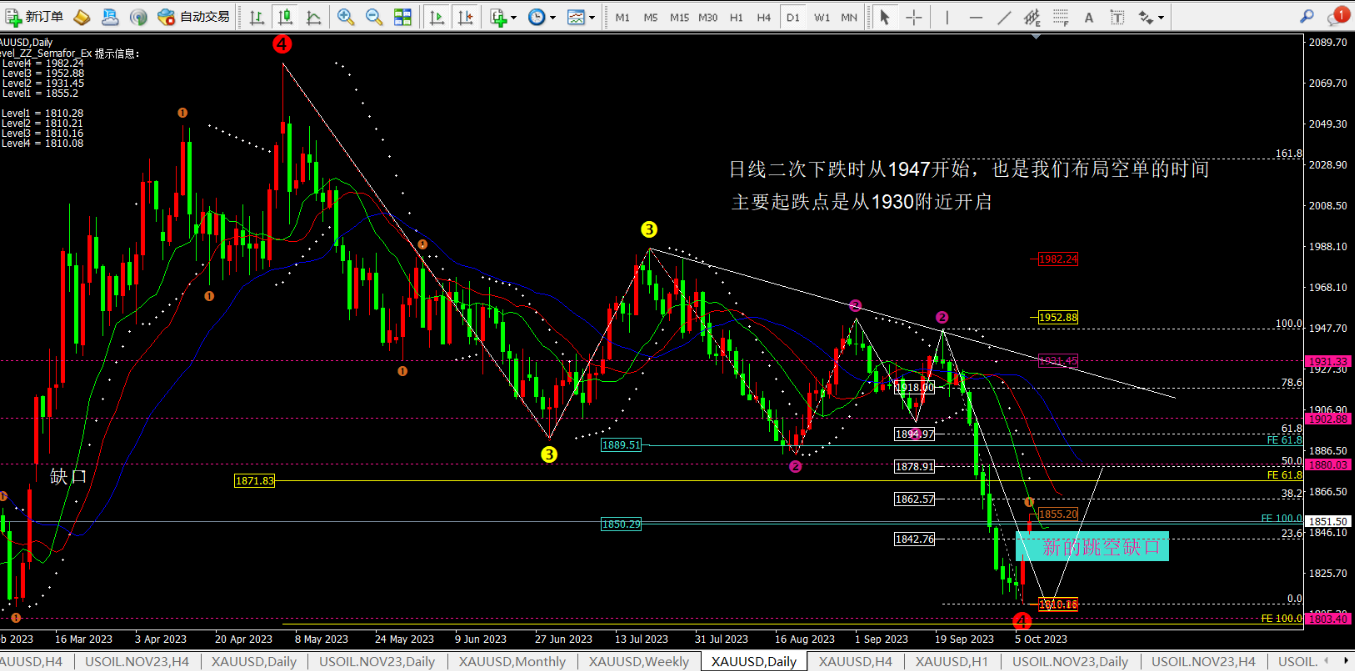Open the New Order (新订单) dialog
The image size is (1355, 671).
[35, 17]
